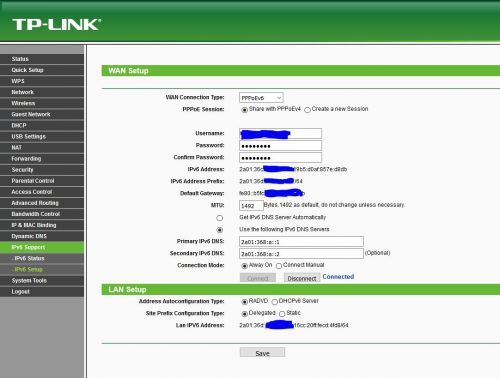This screenshot has height=378, width=500.
Task: Open Access Control menu
Action: [42, 192]
